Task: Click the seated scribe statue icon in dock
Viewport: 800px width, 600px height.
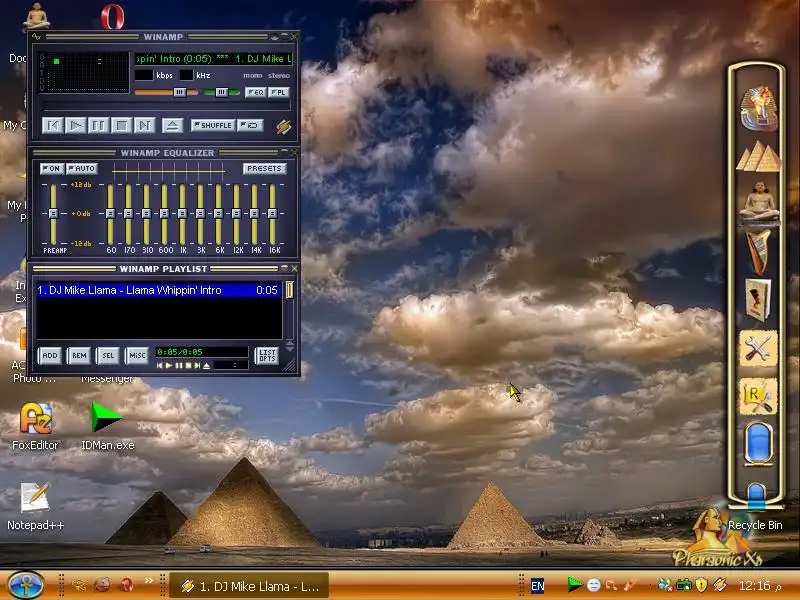Action: pos(760,202)
